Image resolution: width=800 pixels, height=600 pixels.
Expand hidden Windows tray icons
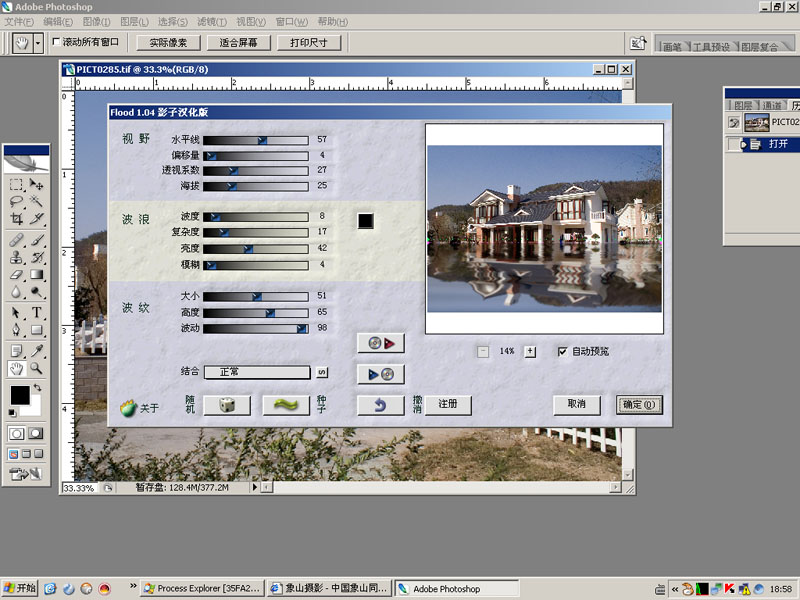674,589
